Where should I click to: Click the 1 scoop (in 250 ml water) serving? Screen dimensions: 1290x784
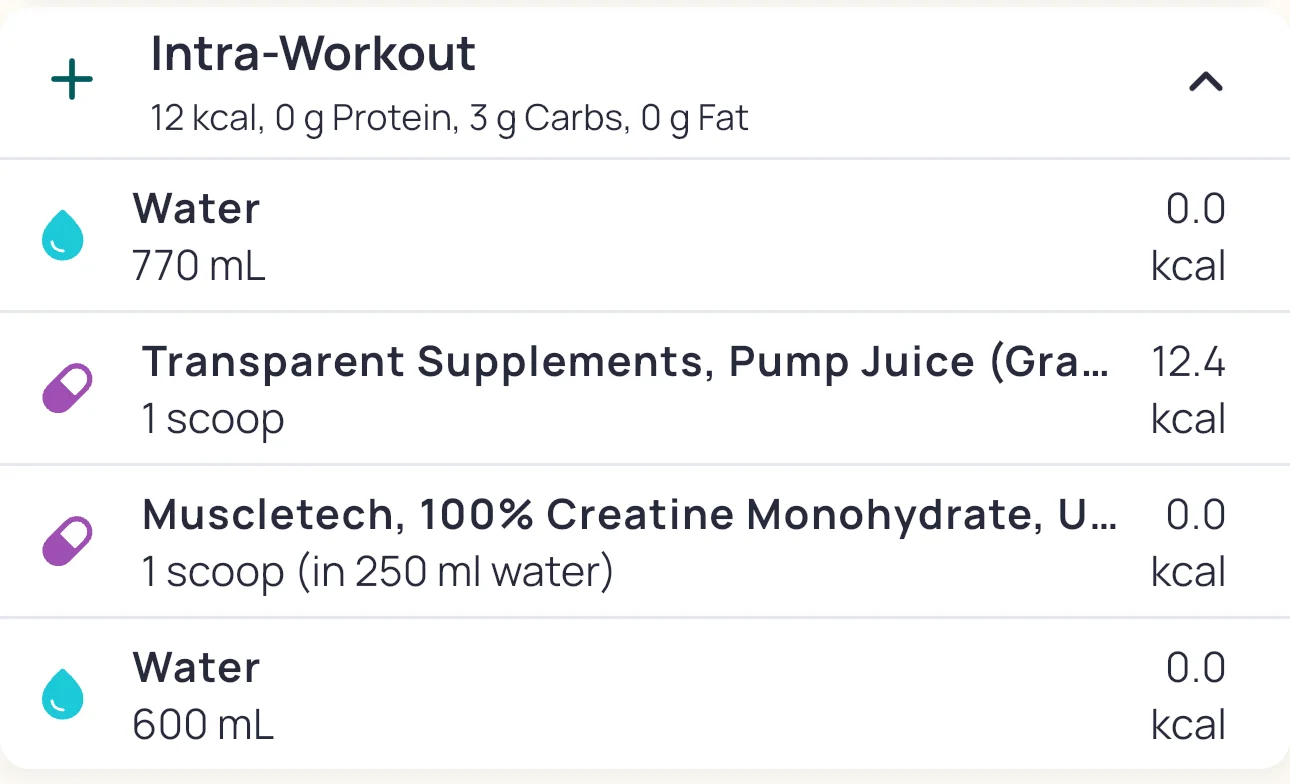[377, 572]
